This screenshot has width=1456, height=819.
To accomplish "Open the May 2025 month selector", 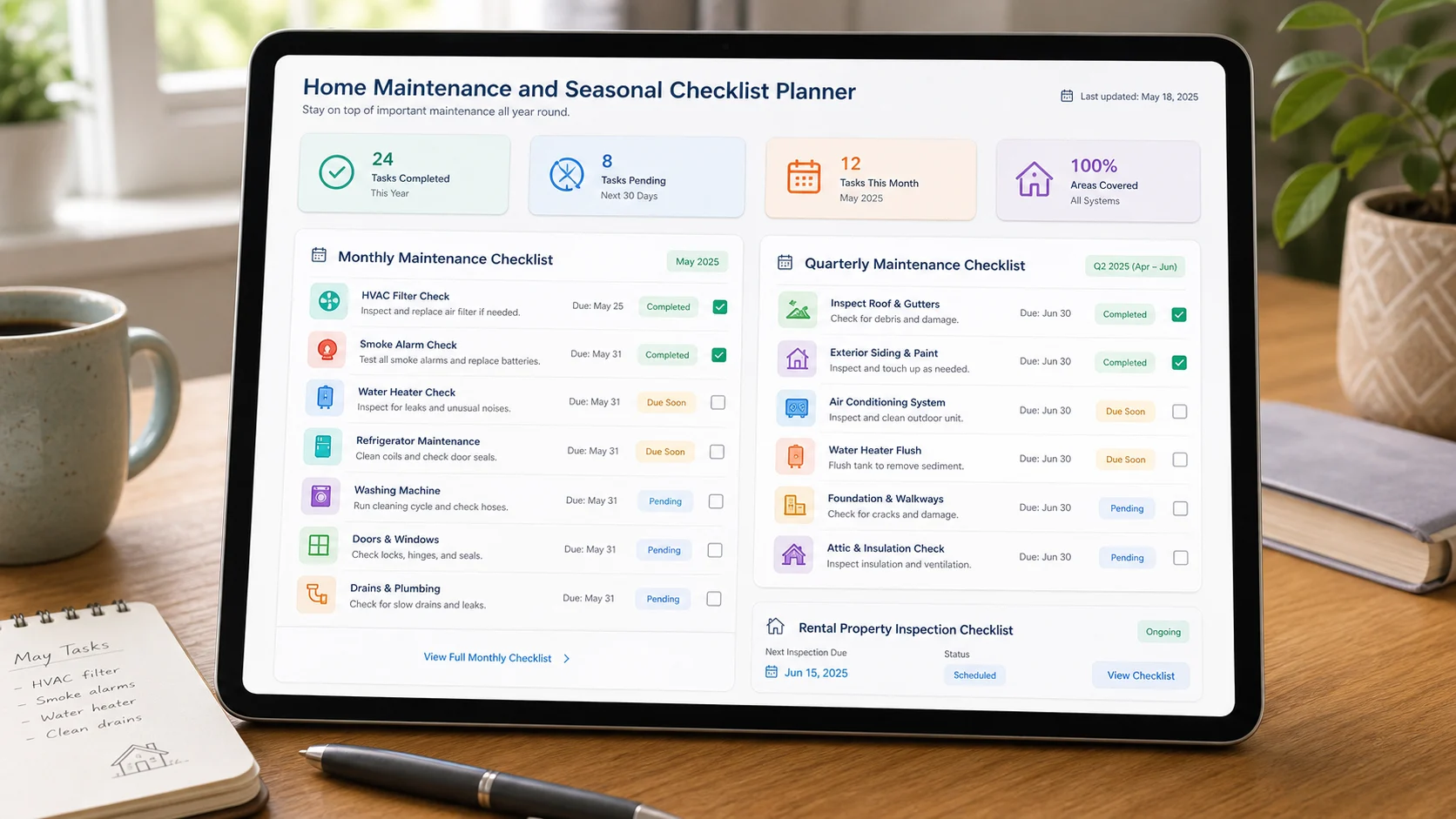I will tap(698, 261).
